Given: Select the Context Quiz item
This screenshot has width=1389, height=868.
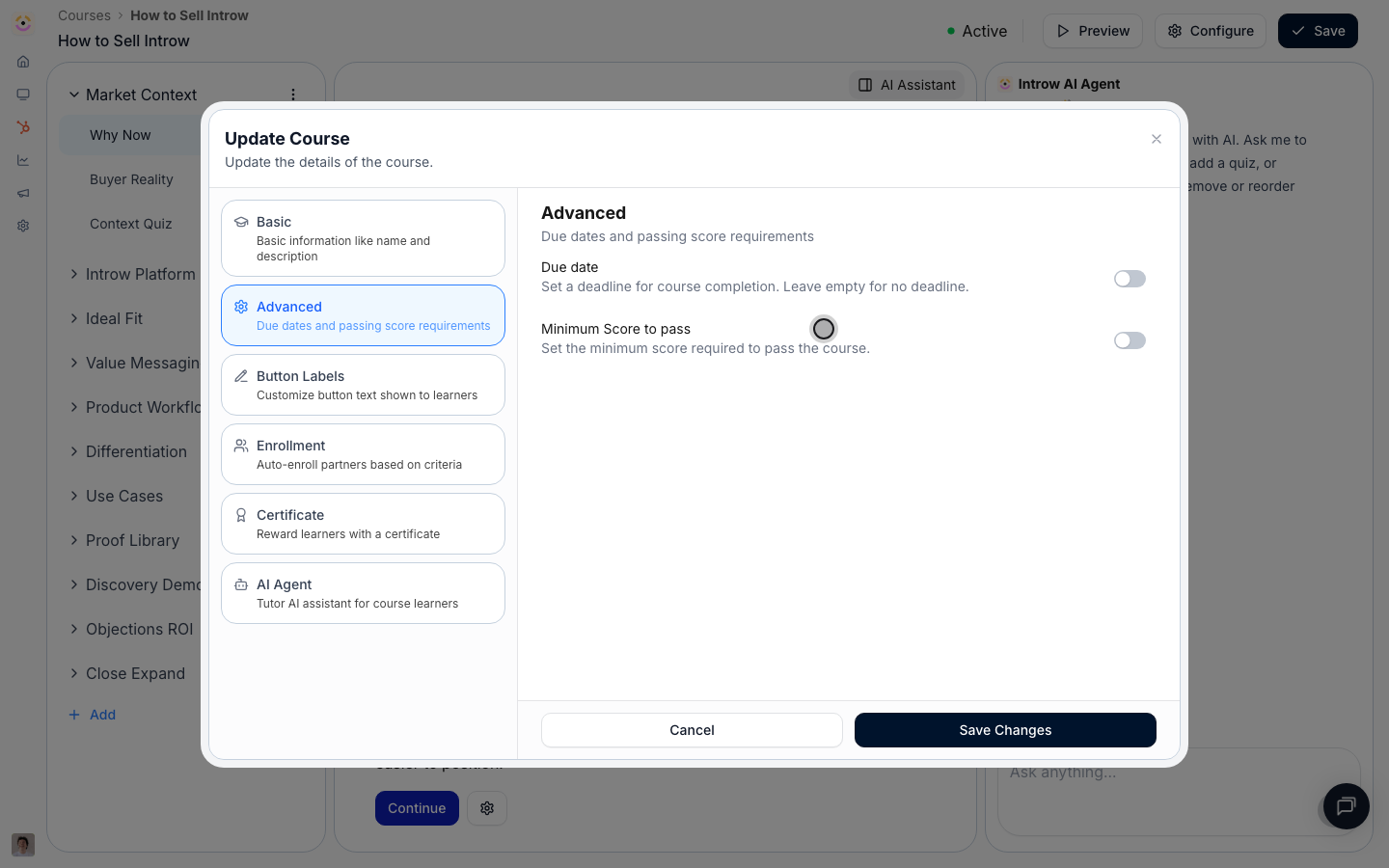Looking at the screenshot, I should (x=130, y=224).
